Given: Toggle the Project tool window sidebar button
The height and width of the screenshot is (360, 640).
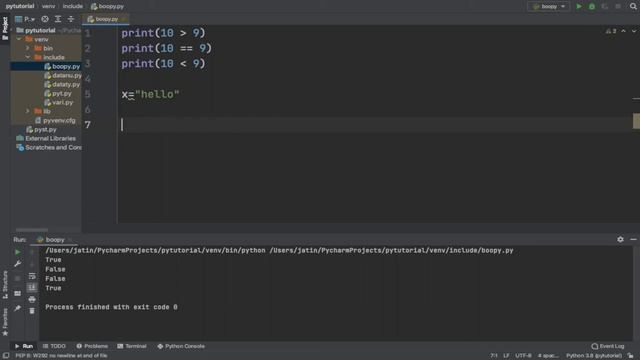Looking at the screenshot, I should (x=5, y=28).
